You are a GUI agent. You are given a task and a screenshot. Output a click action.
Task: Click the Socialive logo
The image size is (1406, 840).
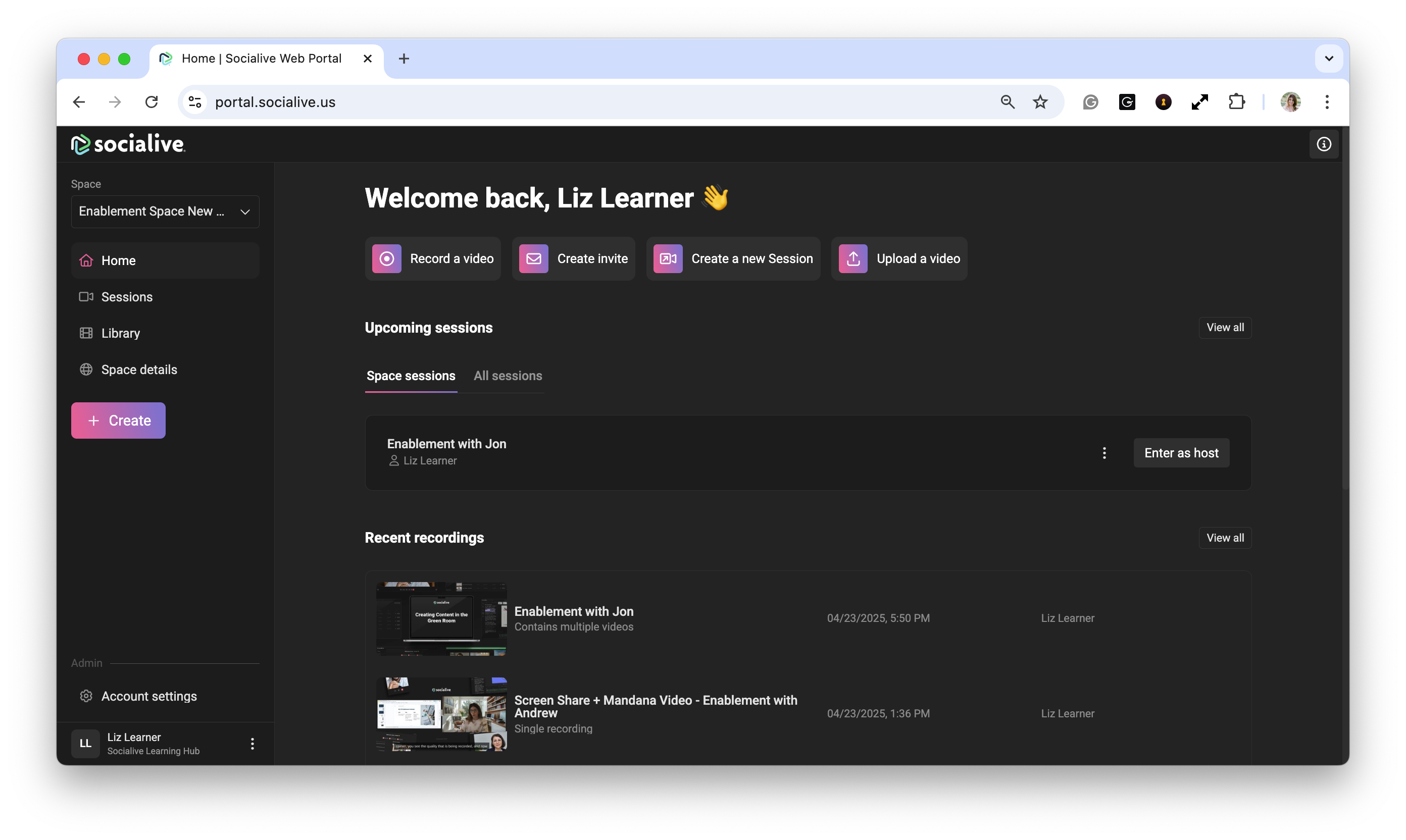(x=129, y=144)
